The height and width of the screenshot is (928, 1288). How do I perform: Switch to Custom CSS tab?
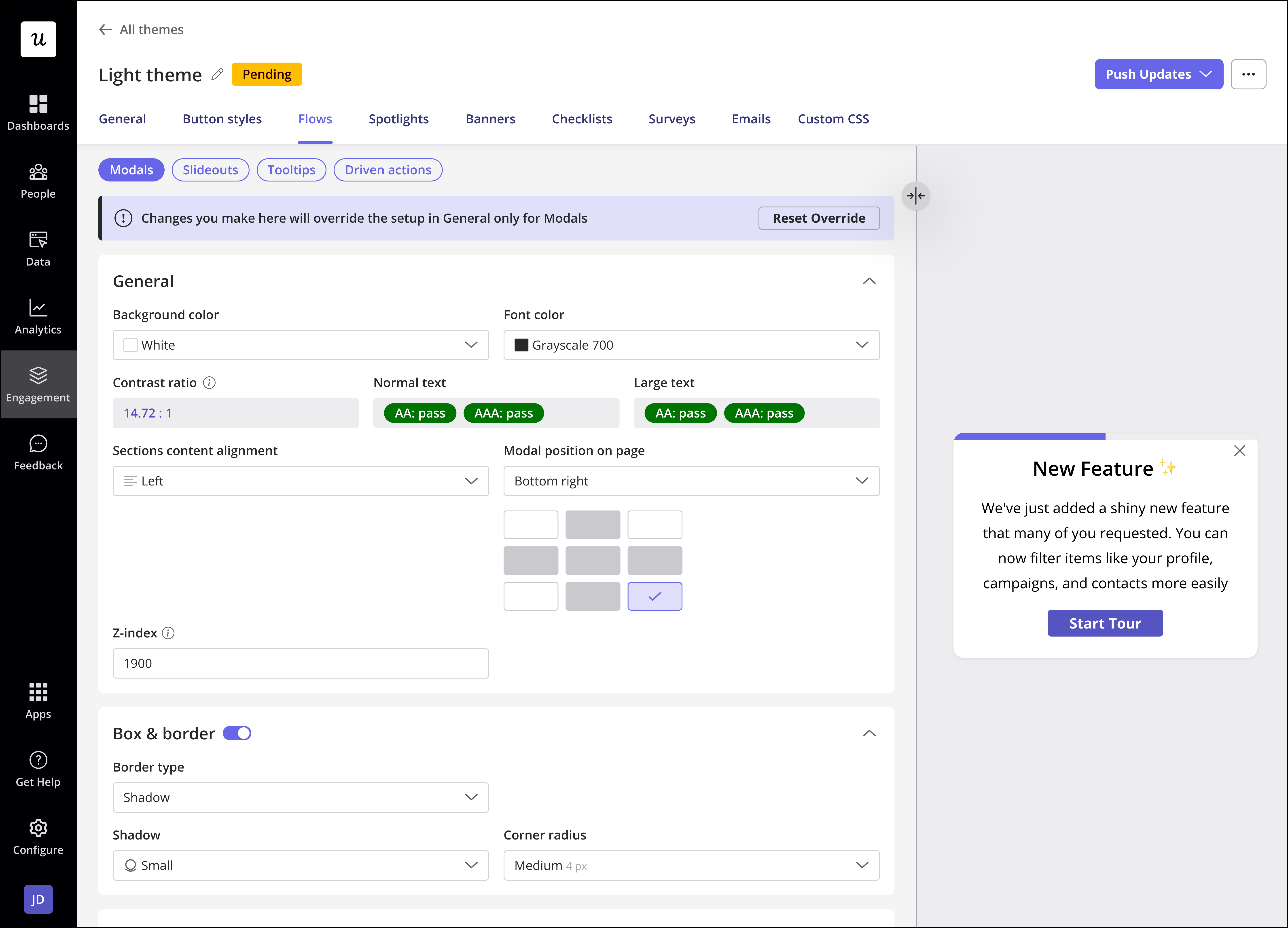pyautogui.click(x=833, y=119)
